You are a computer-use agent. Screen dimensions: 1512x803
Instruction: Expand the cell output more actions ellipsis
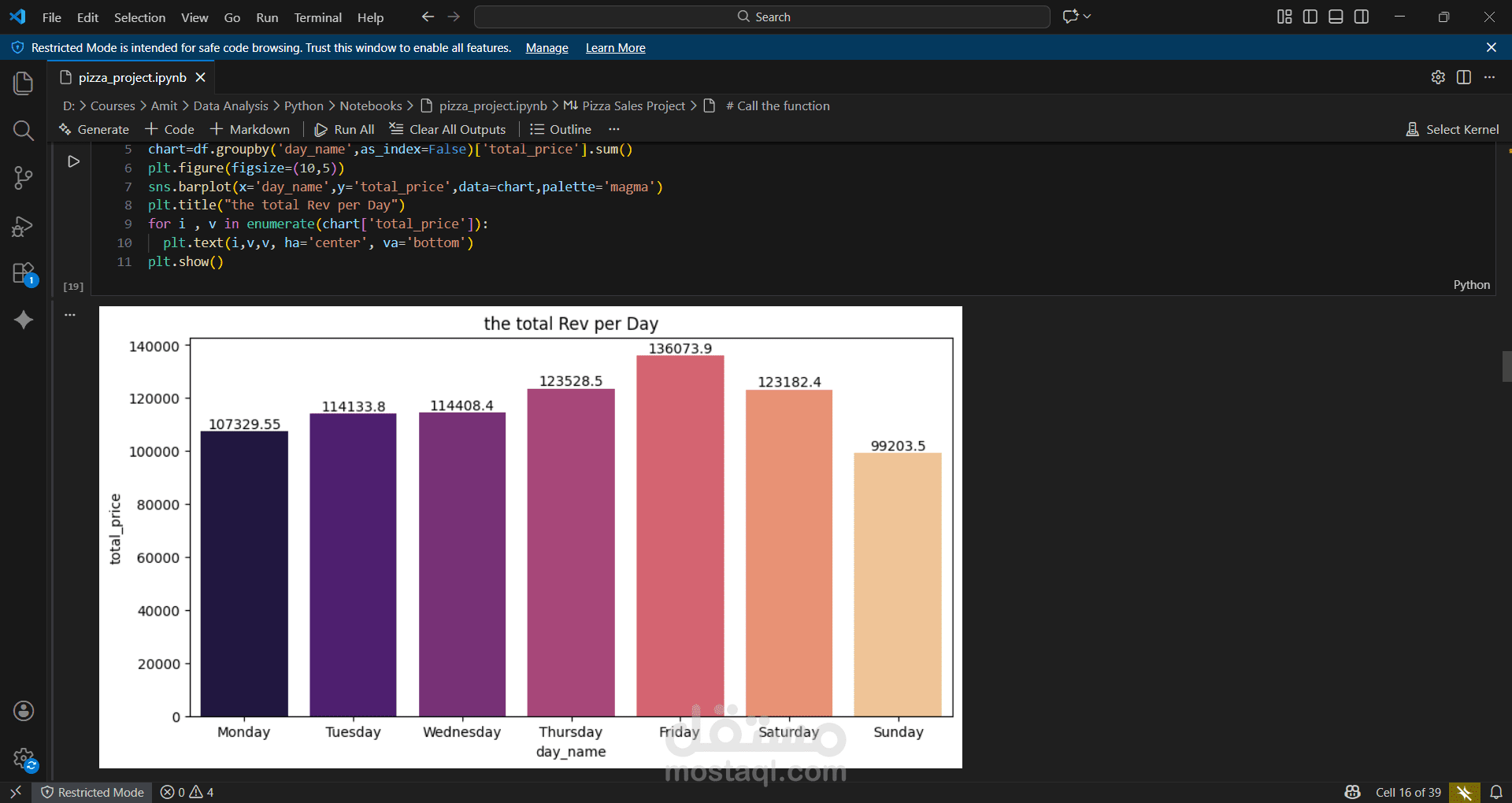70,315
